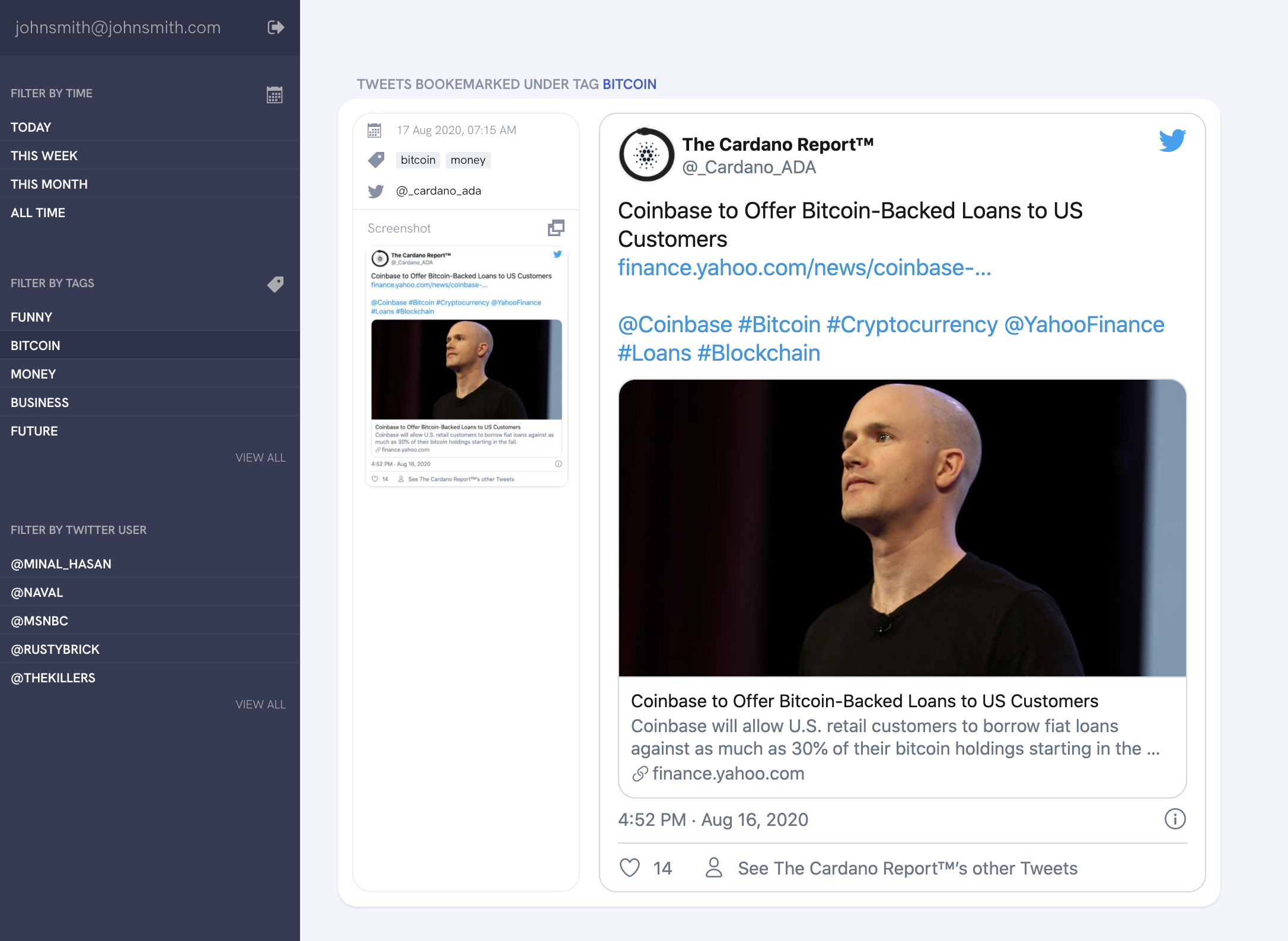Click the like count 14
The height and width of the screenshot is (941, 1288).
662,868
